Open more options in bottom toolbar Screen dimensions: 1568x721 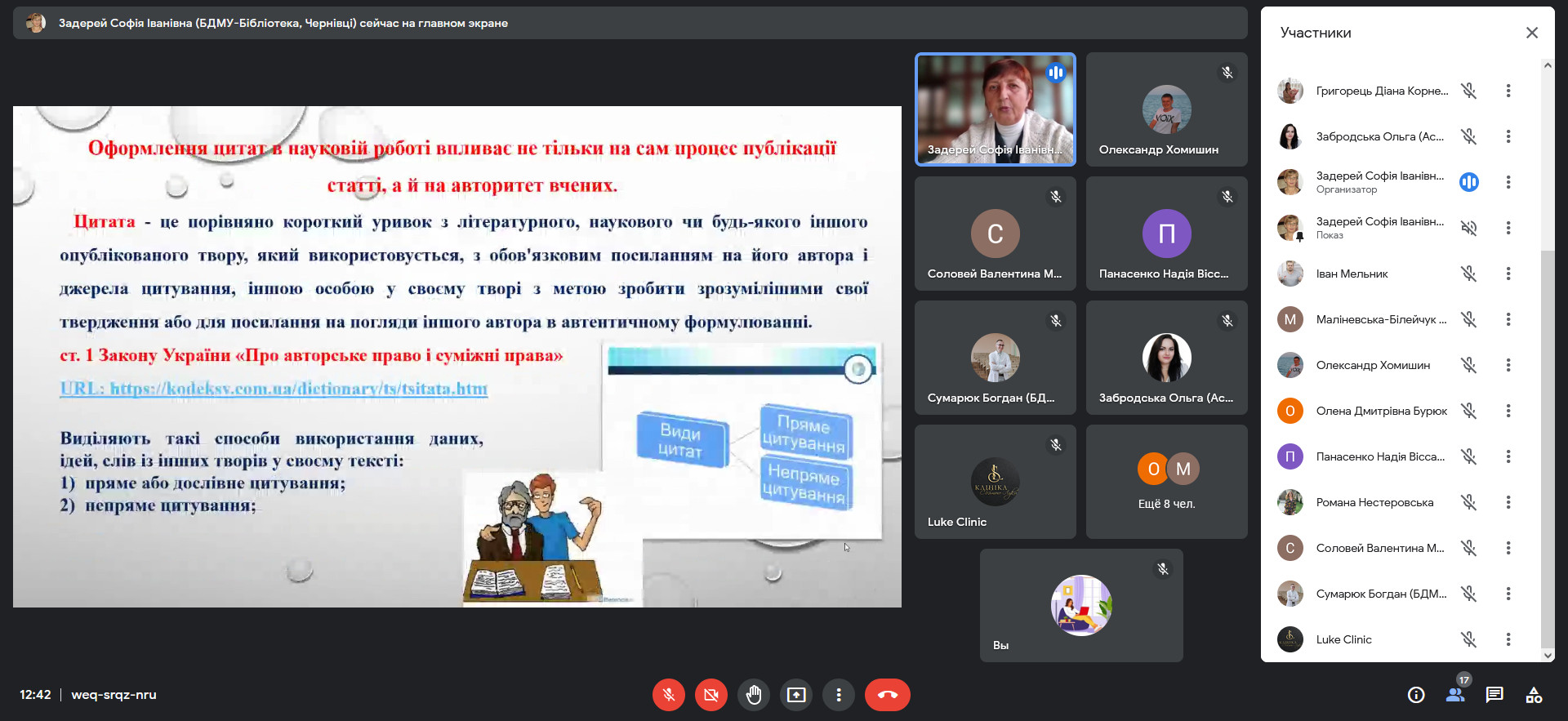click(838, 695)
